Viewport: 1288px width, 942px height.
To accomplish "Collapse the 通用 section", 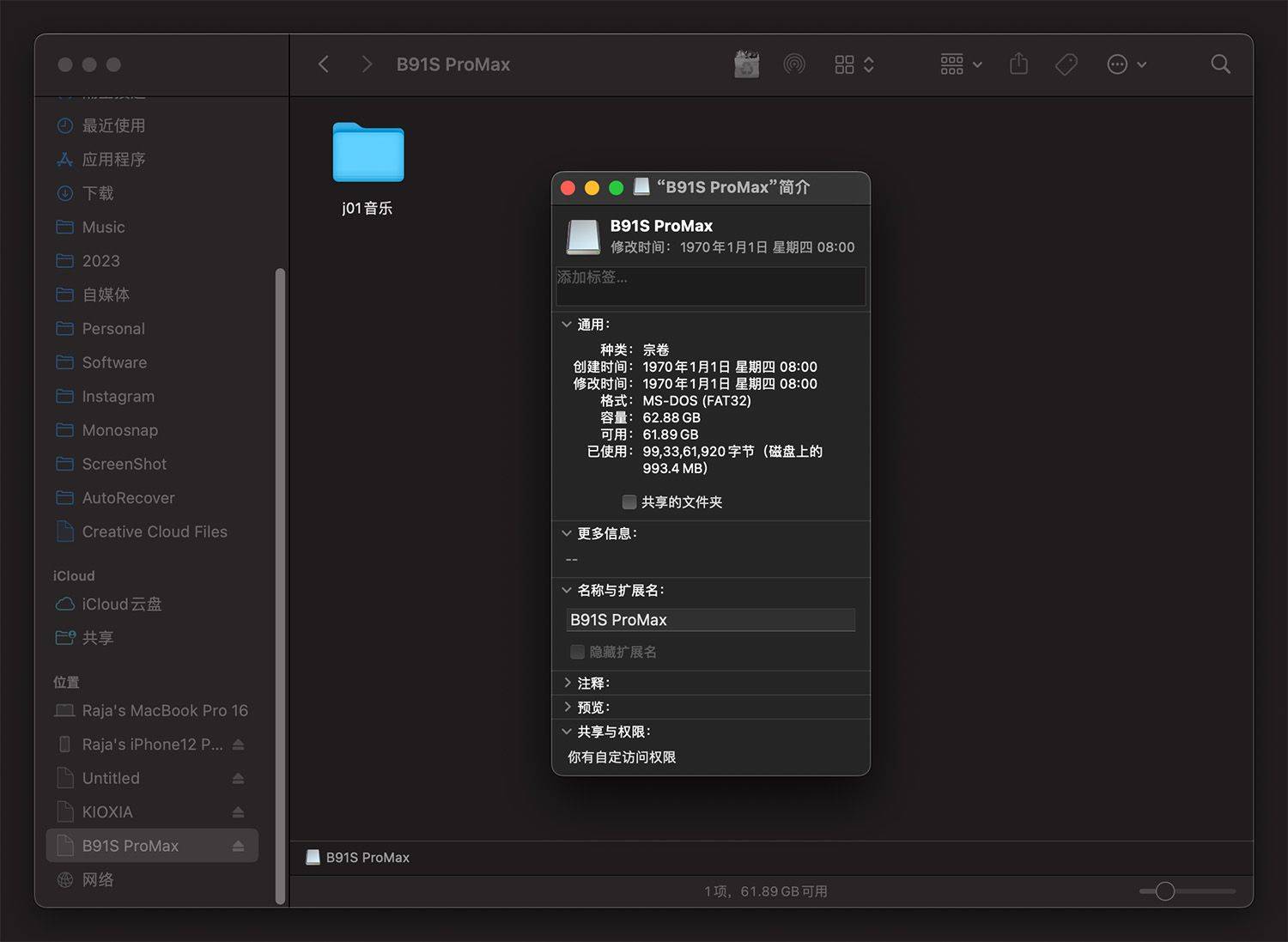I will [x=566, y=325].
